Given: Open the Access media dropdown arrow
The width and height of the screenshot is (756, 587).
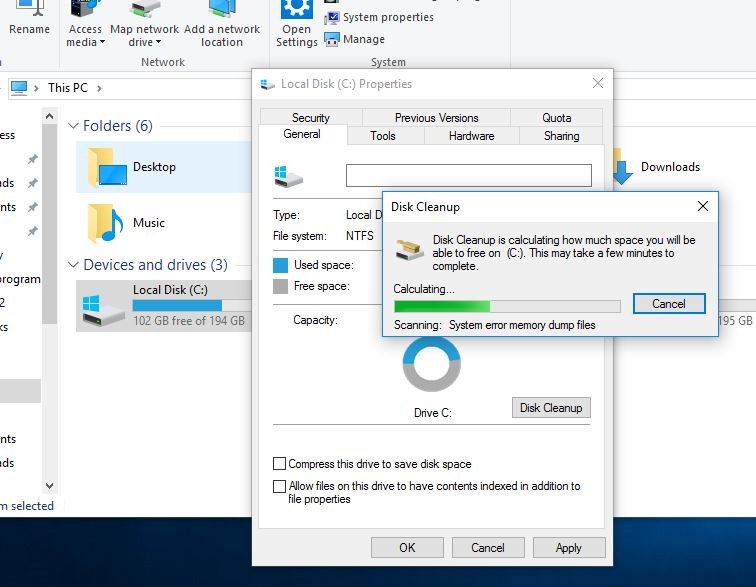Looking at the screenshot, I should pos(102,42).
